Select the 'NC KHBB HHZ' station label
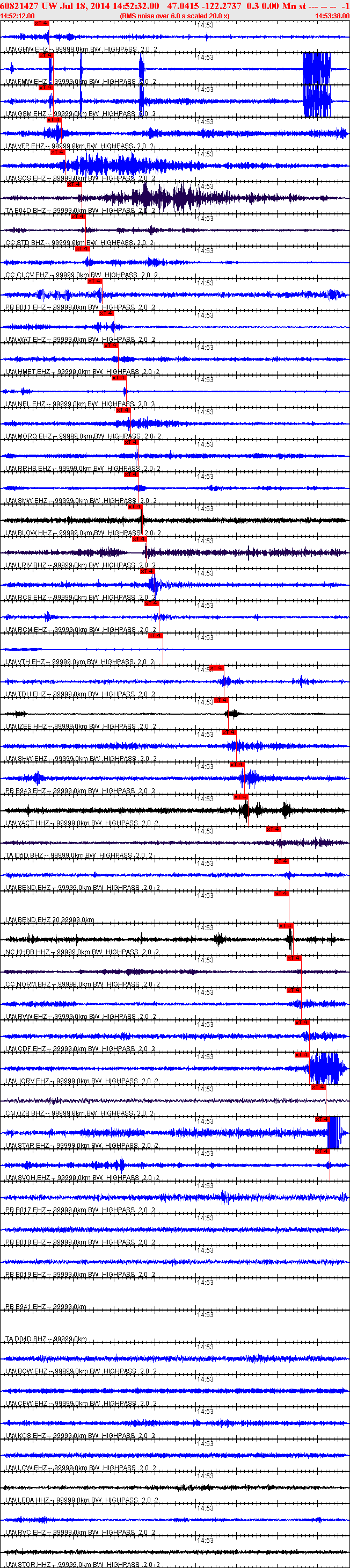The image size is (350, 1568). (x=28, y=953)
